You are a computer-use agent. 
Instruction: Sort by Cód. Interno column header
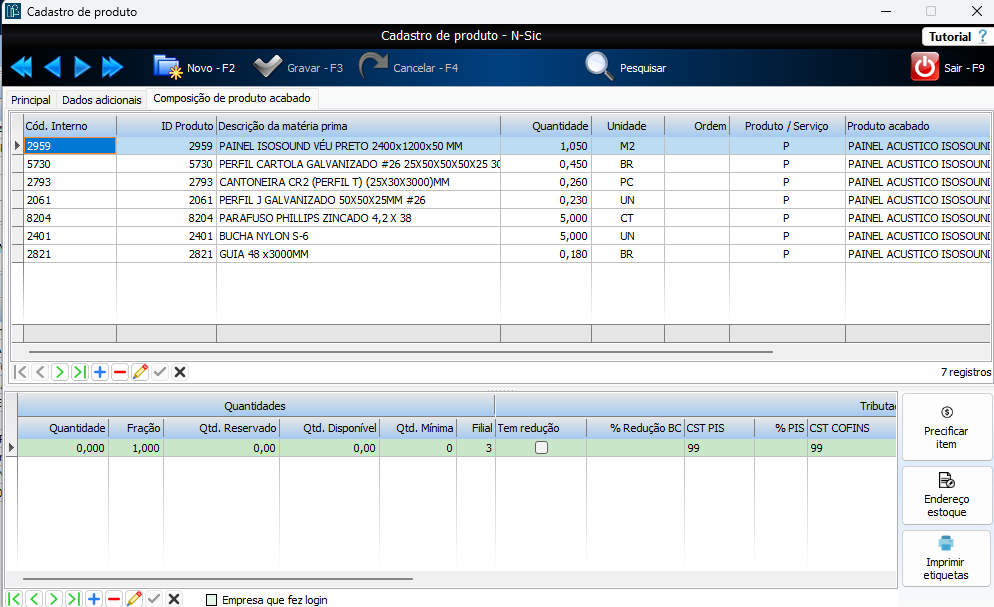[x=70, y=126]
